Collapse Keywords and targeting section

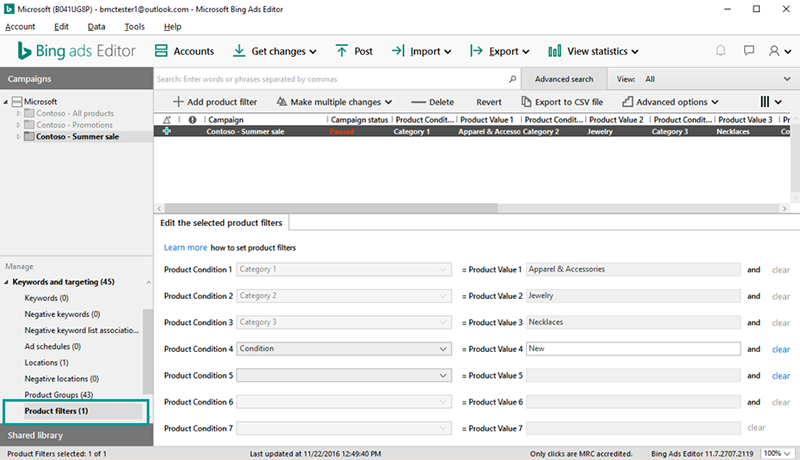[7, 282]
